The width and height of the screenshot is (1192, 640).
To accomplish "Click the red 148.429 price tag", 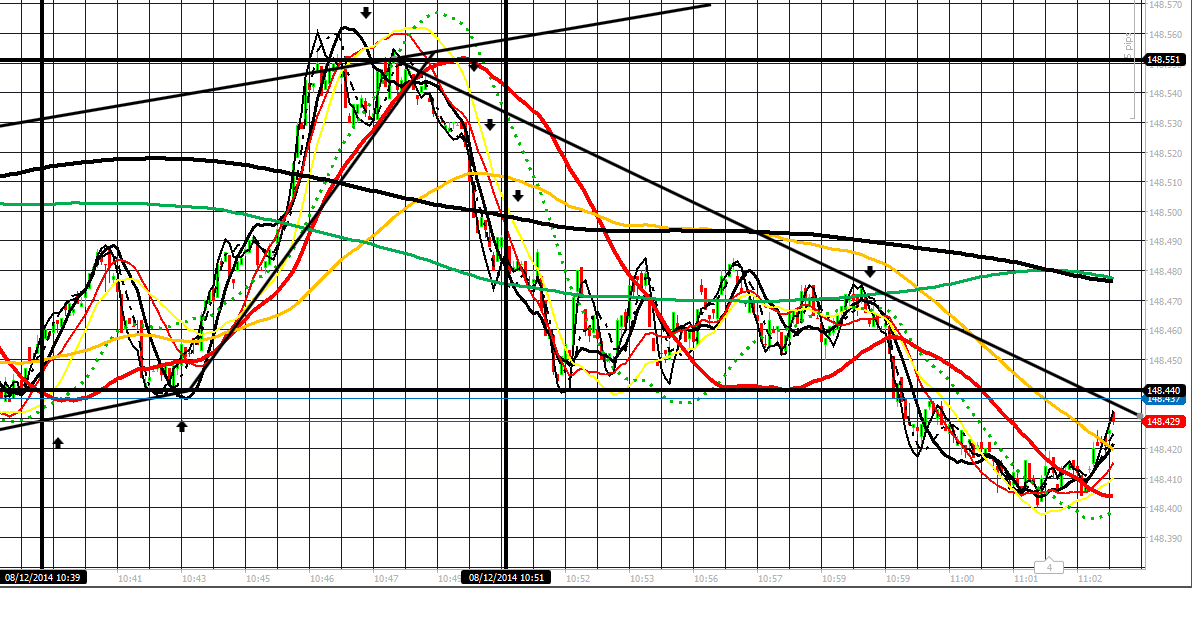I will click(x=1164, y=421).
